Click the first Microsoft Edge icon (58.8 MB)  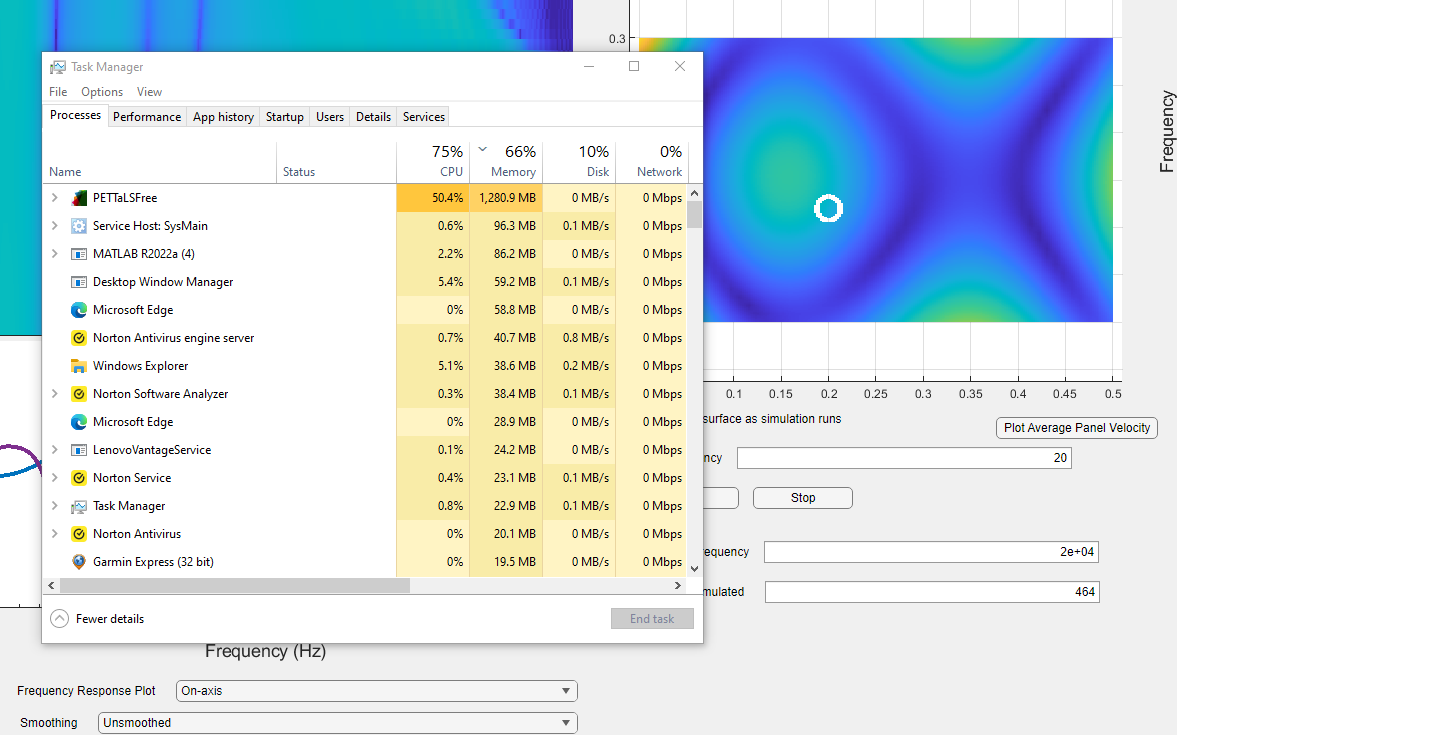tap(79, 310)
